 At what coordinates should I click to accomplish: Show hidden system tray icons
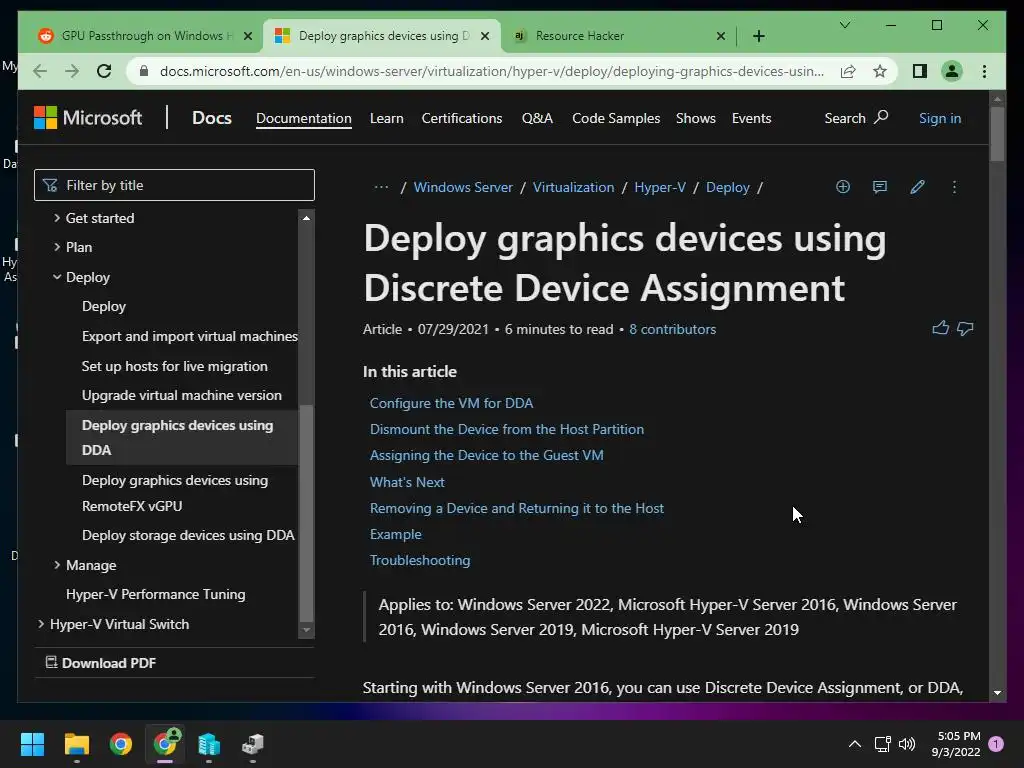(854, 744)
